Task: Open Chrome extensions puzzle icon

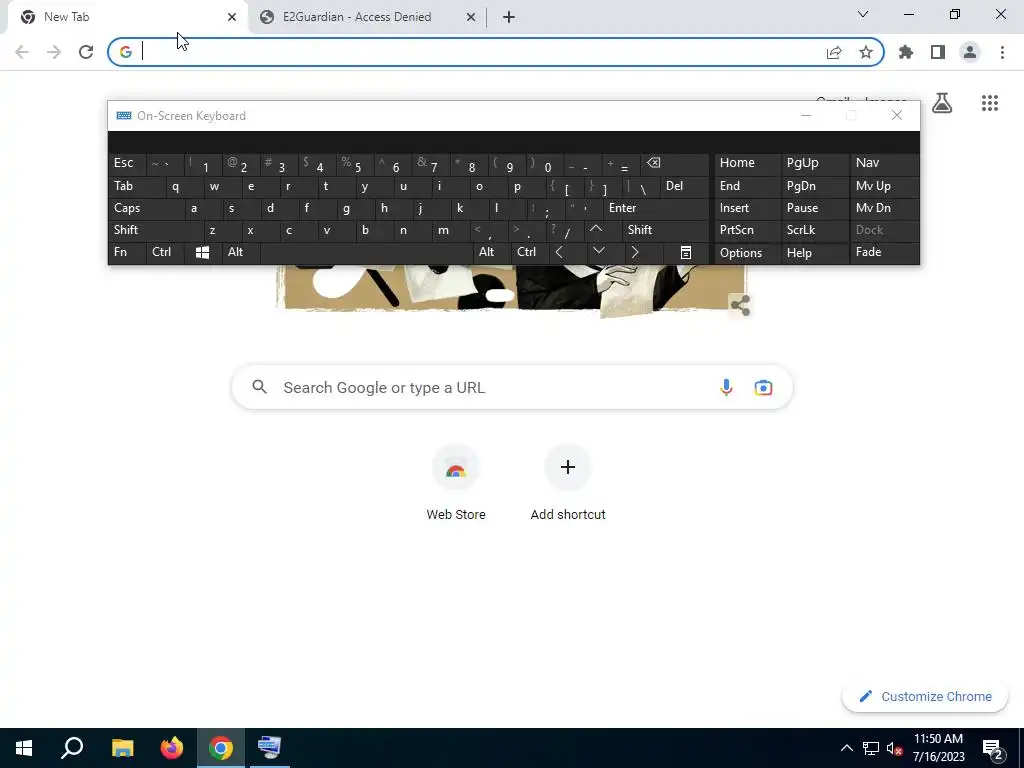Action: click(x=906, y=52)
